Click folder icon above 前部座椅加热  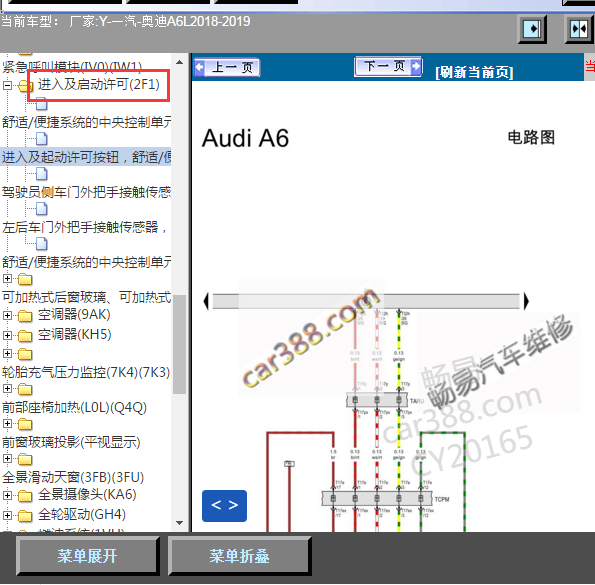click(x=25, y=389)
